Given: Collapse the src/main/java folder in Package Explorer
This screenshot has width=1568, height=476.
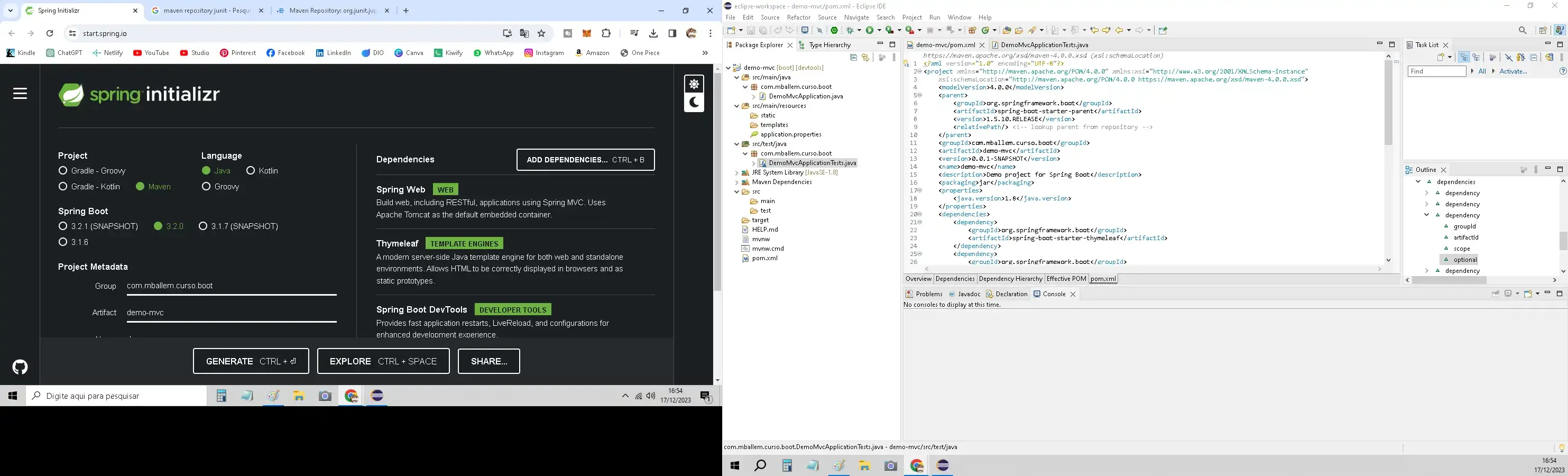Looking at the screenshot, I should (736, 77).
